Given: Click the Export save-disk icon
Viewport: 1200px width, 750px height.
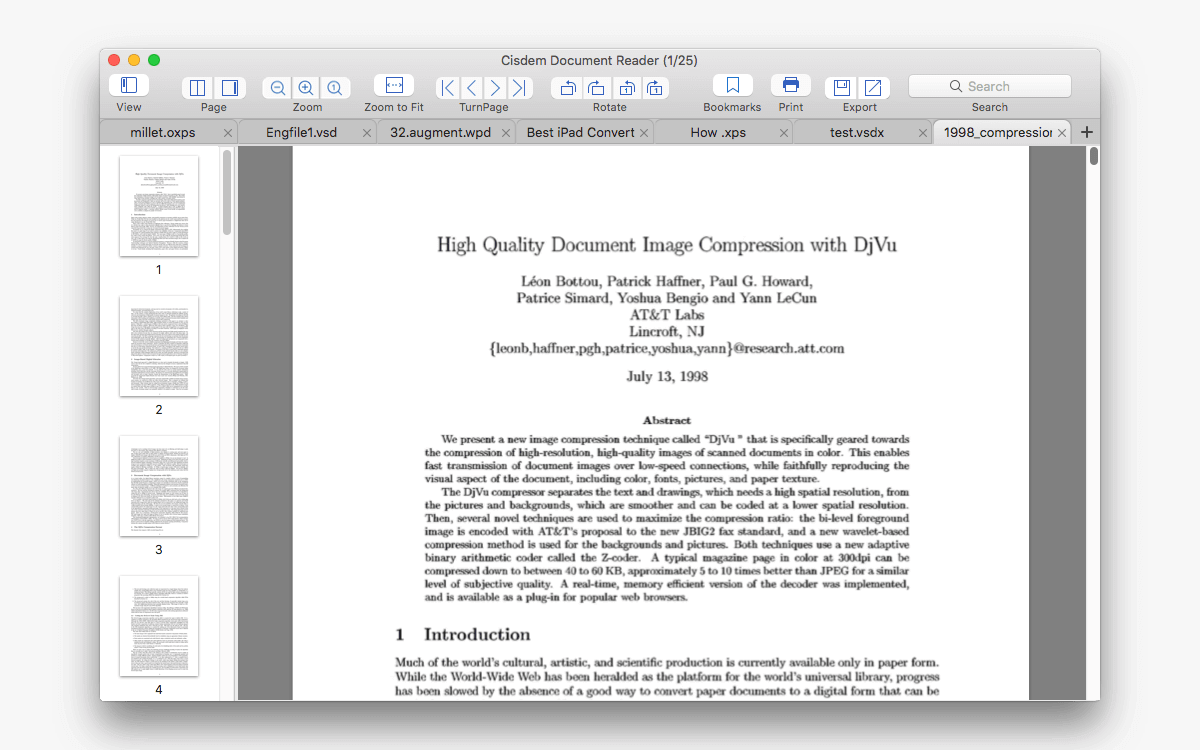Looking at the screenshot, I should tap(842, 88).
